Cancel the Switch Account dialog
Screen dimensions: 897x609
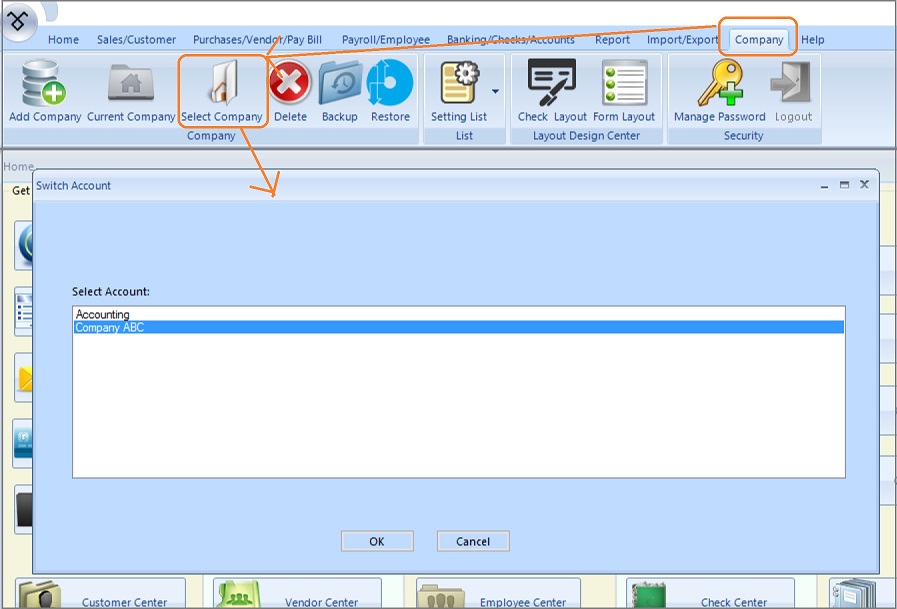[x=473, y=541]
